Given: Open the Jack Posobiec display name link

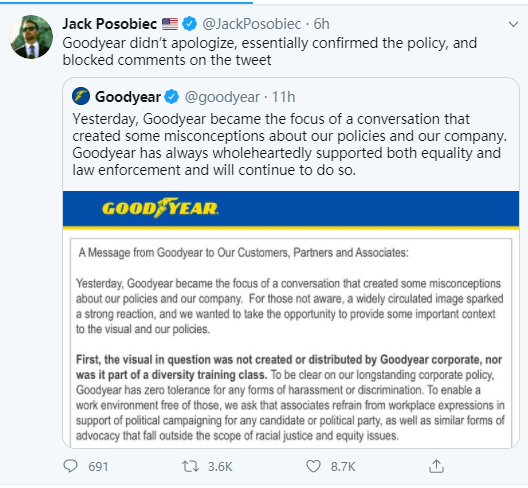Looking at the screenshot, I should (110, 24).
